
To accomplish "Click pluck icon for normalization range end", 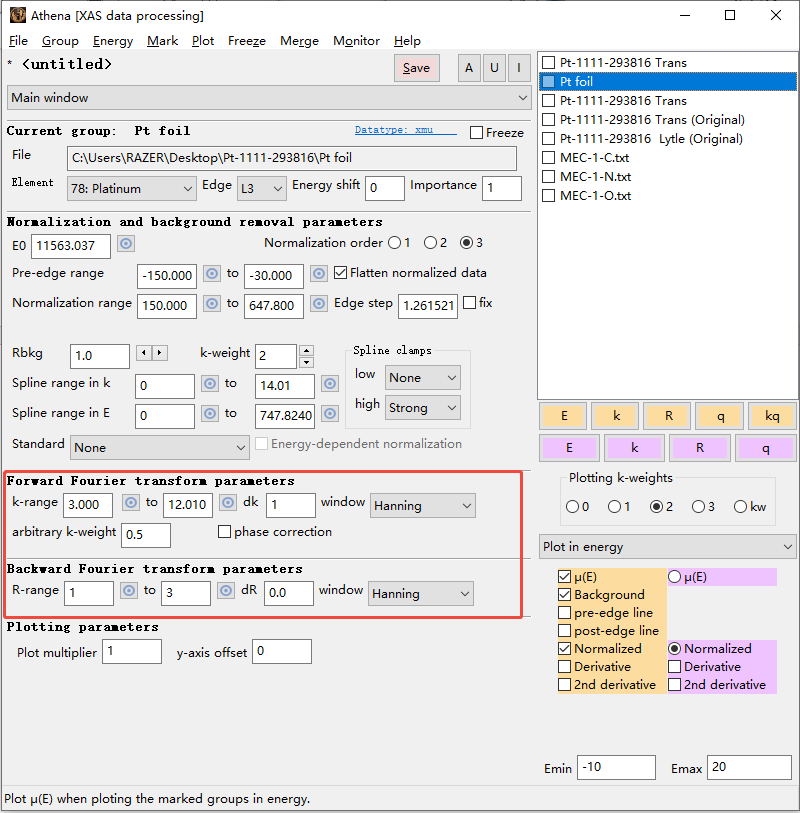I will point(319,304).
